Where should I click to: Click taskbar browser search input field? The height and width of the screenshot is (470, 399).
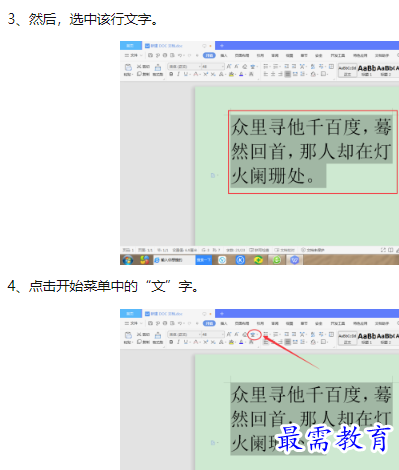[174, 260]
